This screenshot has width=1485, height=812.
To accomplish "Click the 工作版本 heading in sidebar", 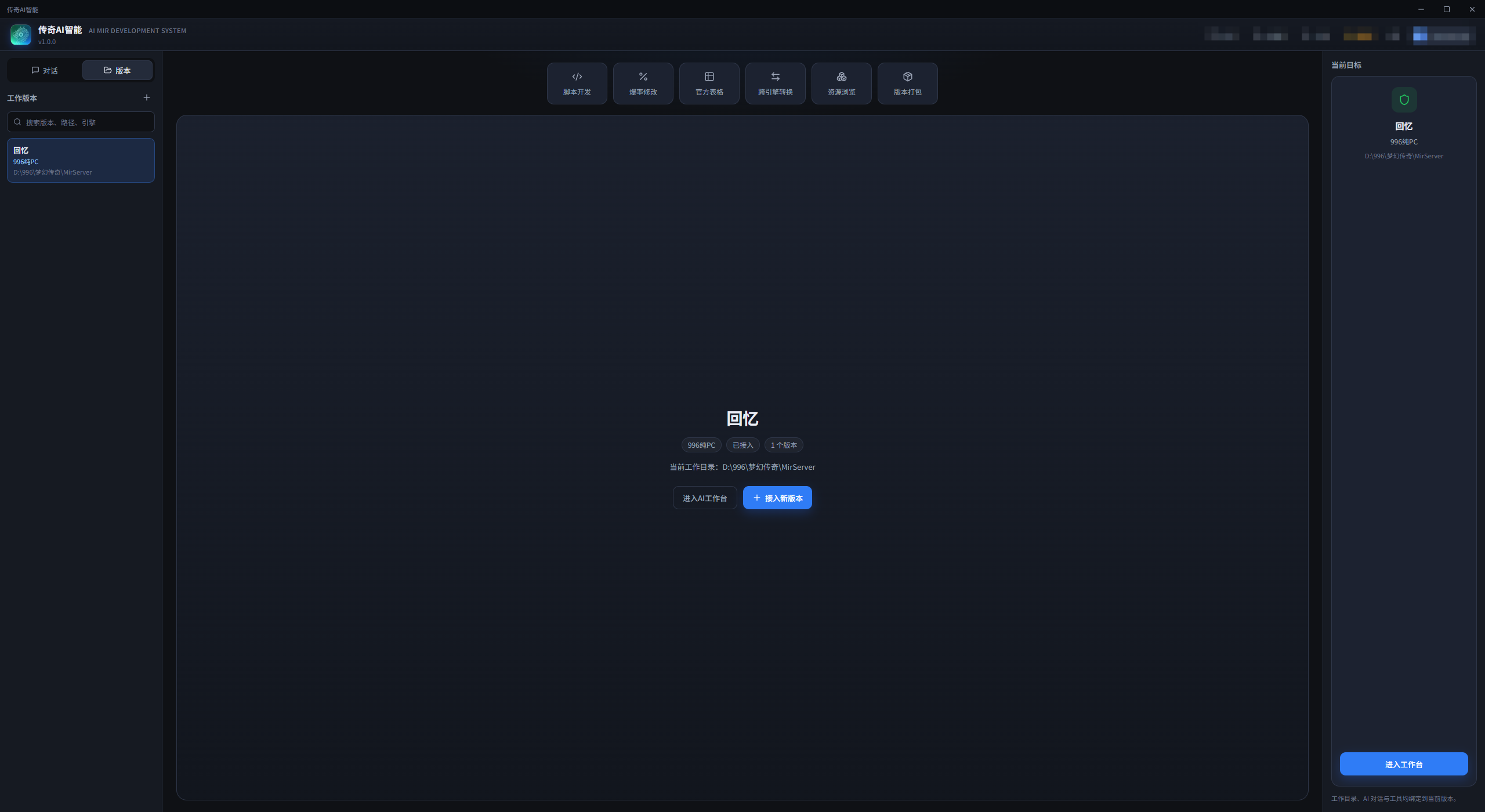I will [22, 98].
